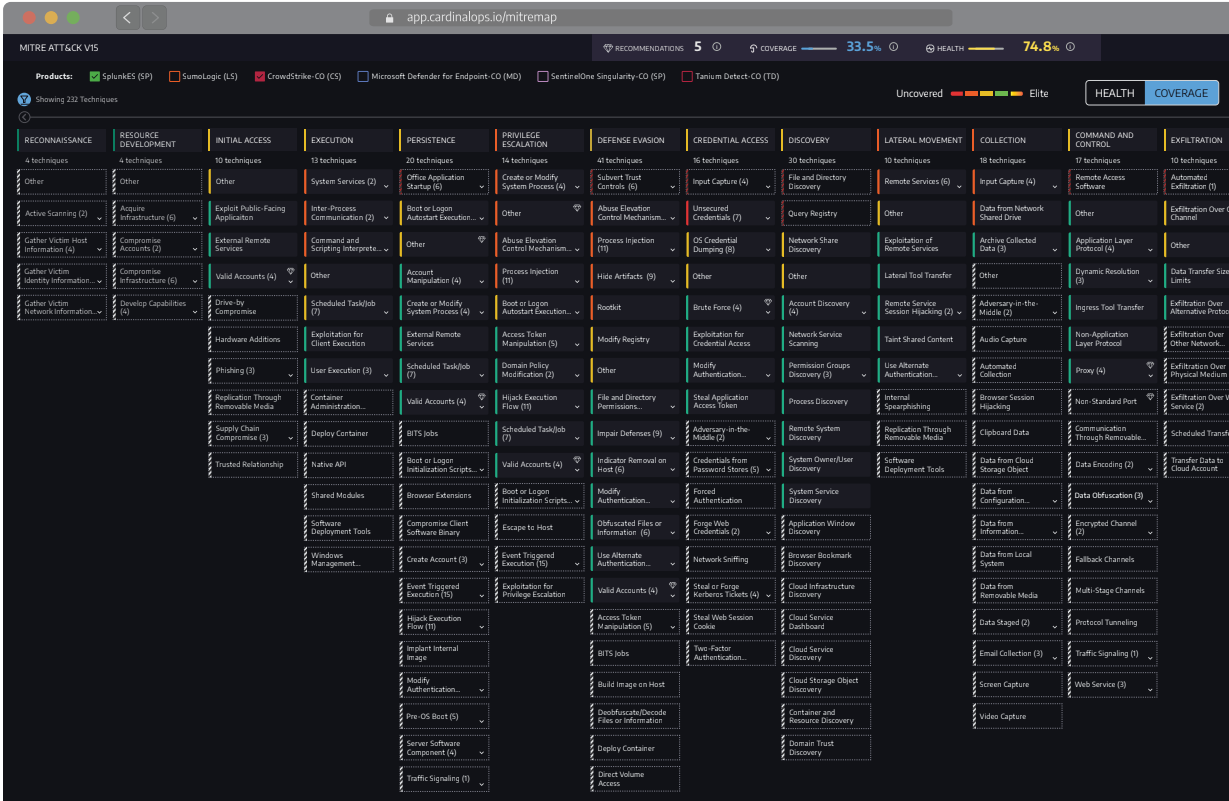This screenshot has height=801, width=1229.
Task: Select the INITIAL ACCESS tactic header
Action: pos(253,140)
